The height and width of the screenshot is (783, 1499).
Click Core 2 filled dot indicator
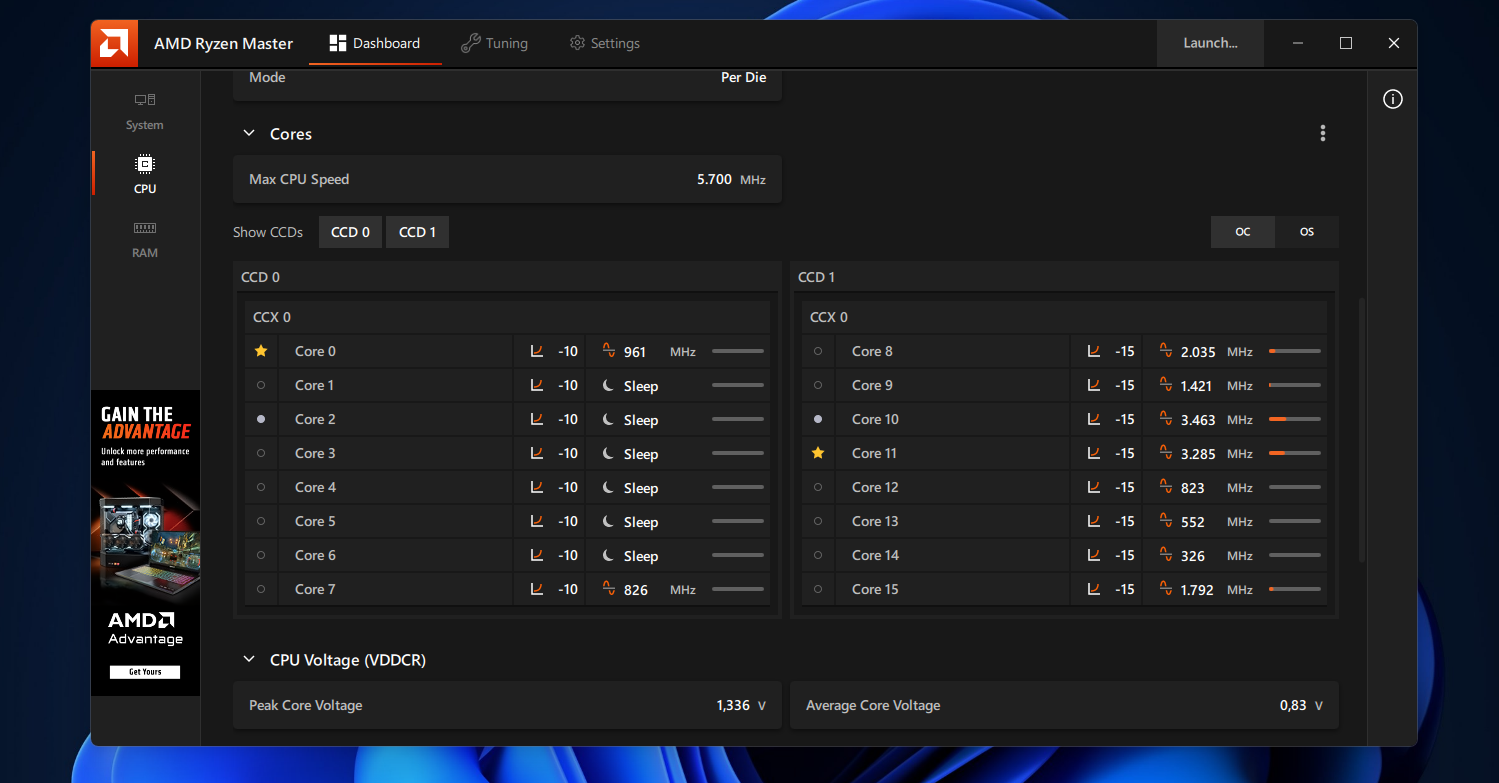click(x=261, y=419)
